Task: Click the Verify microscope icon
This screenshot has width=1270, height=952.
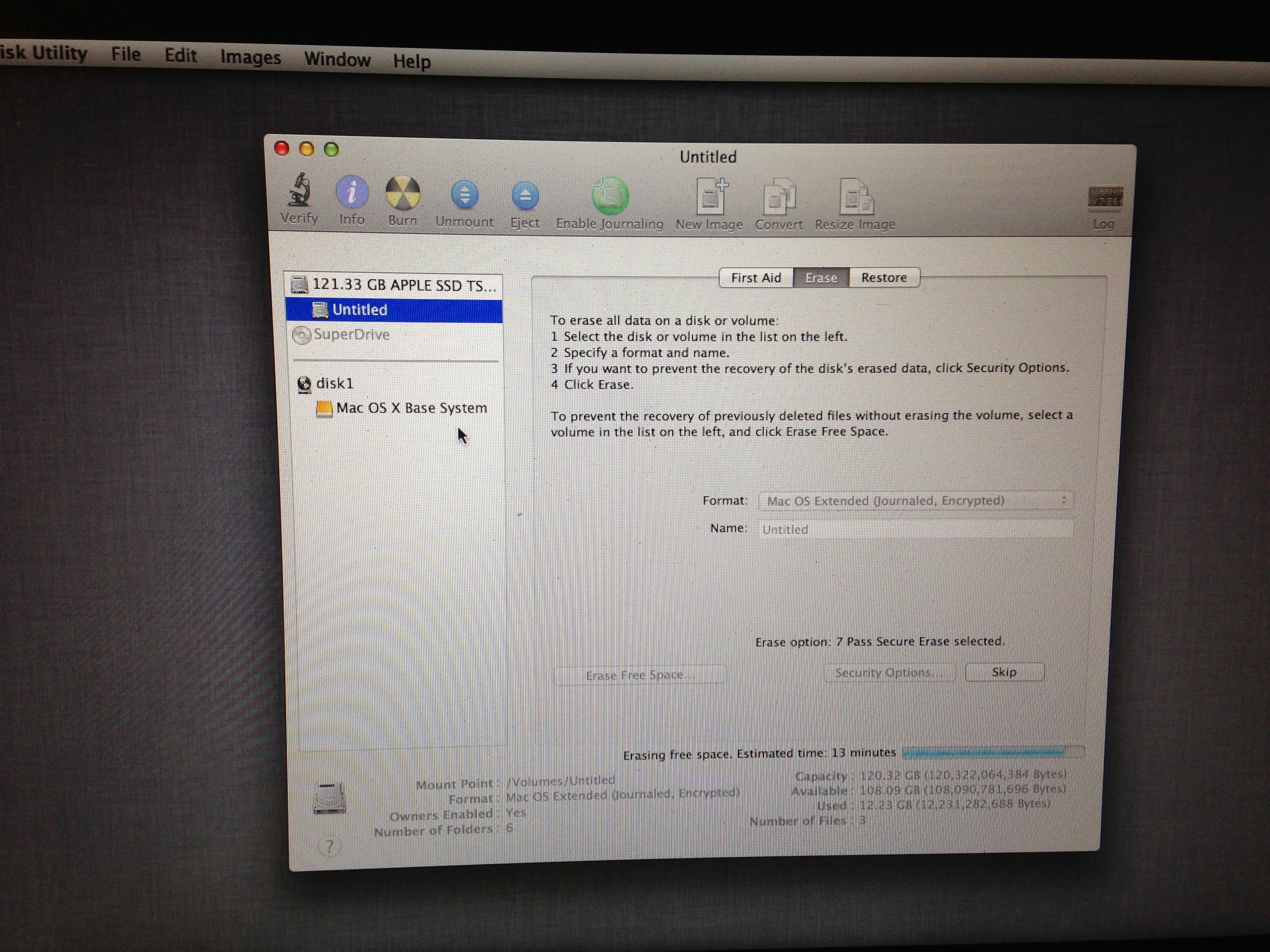Action: tap(299, 190)
